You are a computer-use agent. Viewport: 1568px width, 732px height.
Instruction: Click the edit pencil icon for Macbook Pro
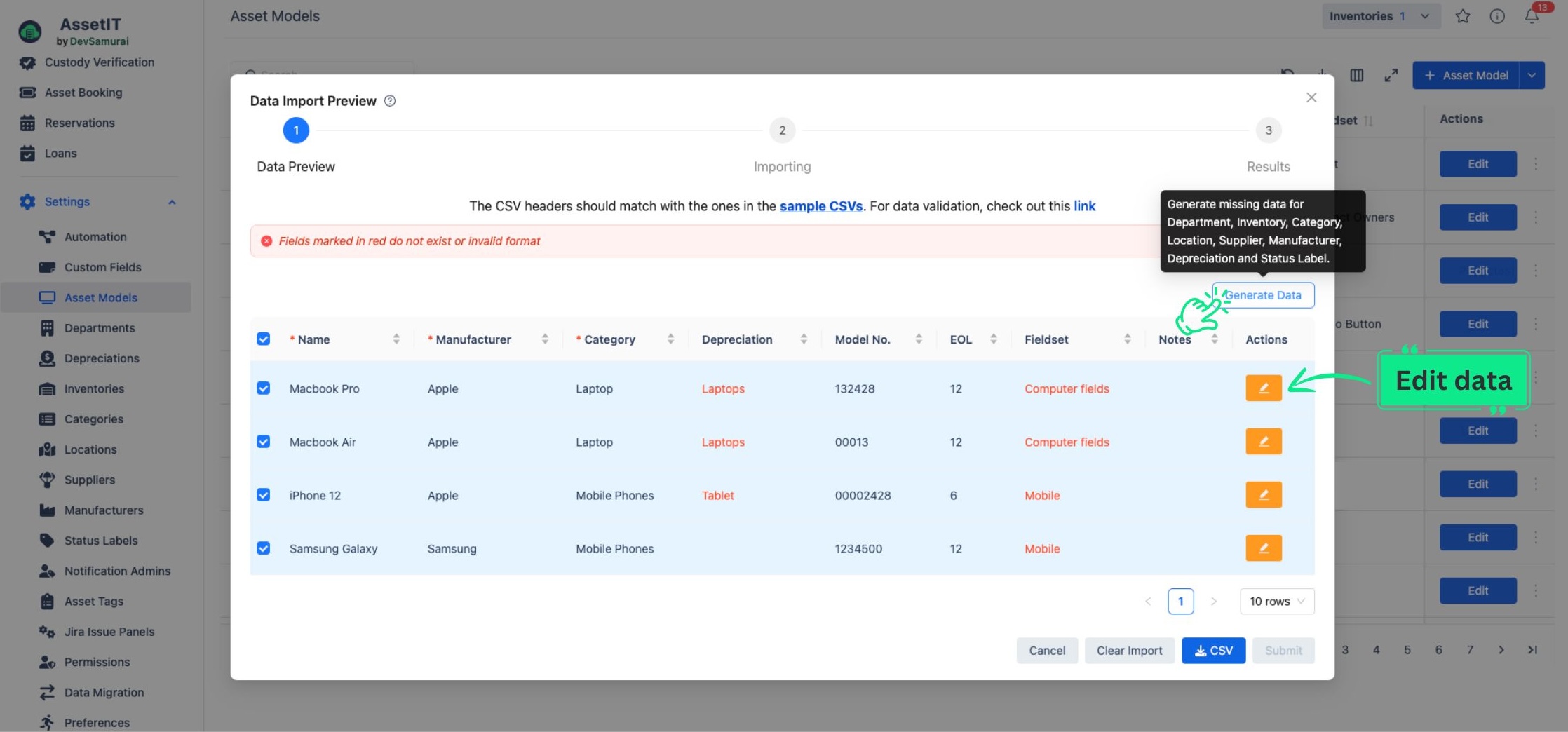(x=1263, y=388)
